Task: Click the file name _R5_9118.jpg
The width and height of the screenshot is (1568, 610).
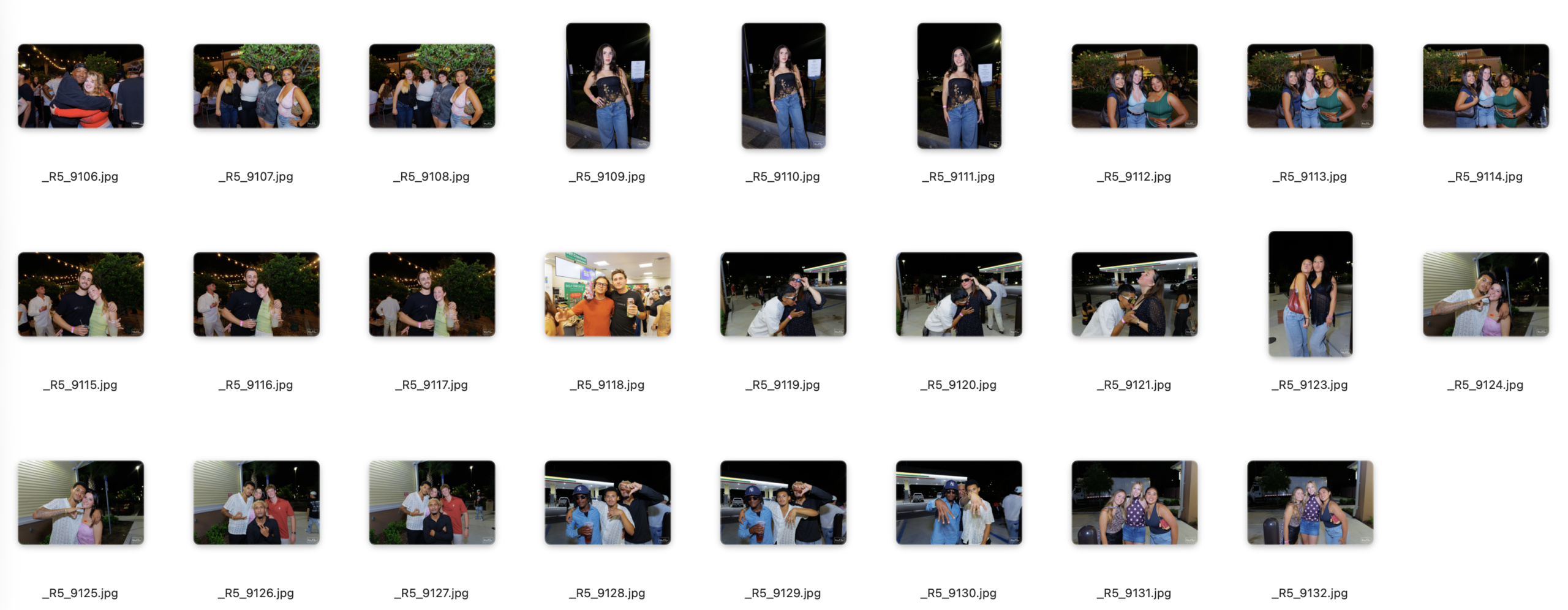Action: coord(607,385)
